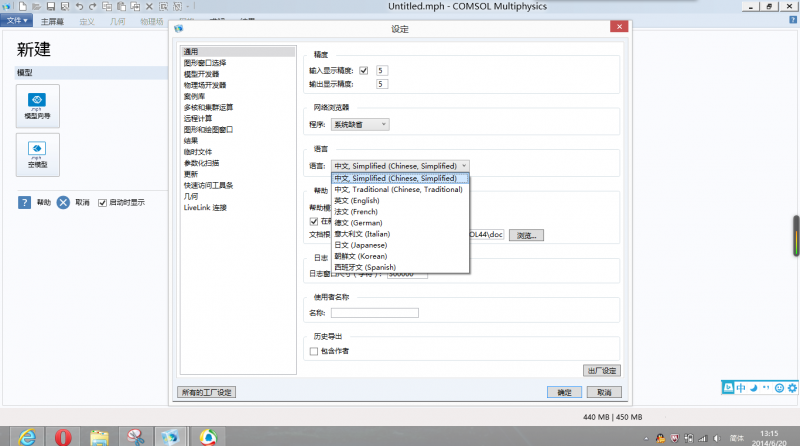Click the moon icon in IME toolbar
This screenshot has width=800, height=446.
tap(754, 388)
